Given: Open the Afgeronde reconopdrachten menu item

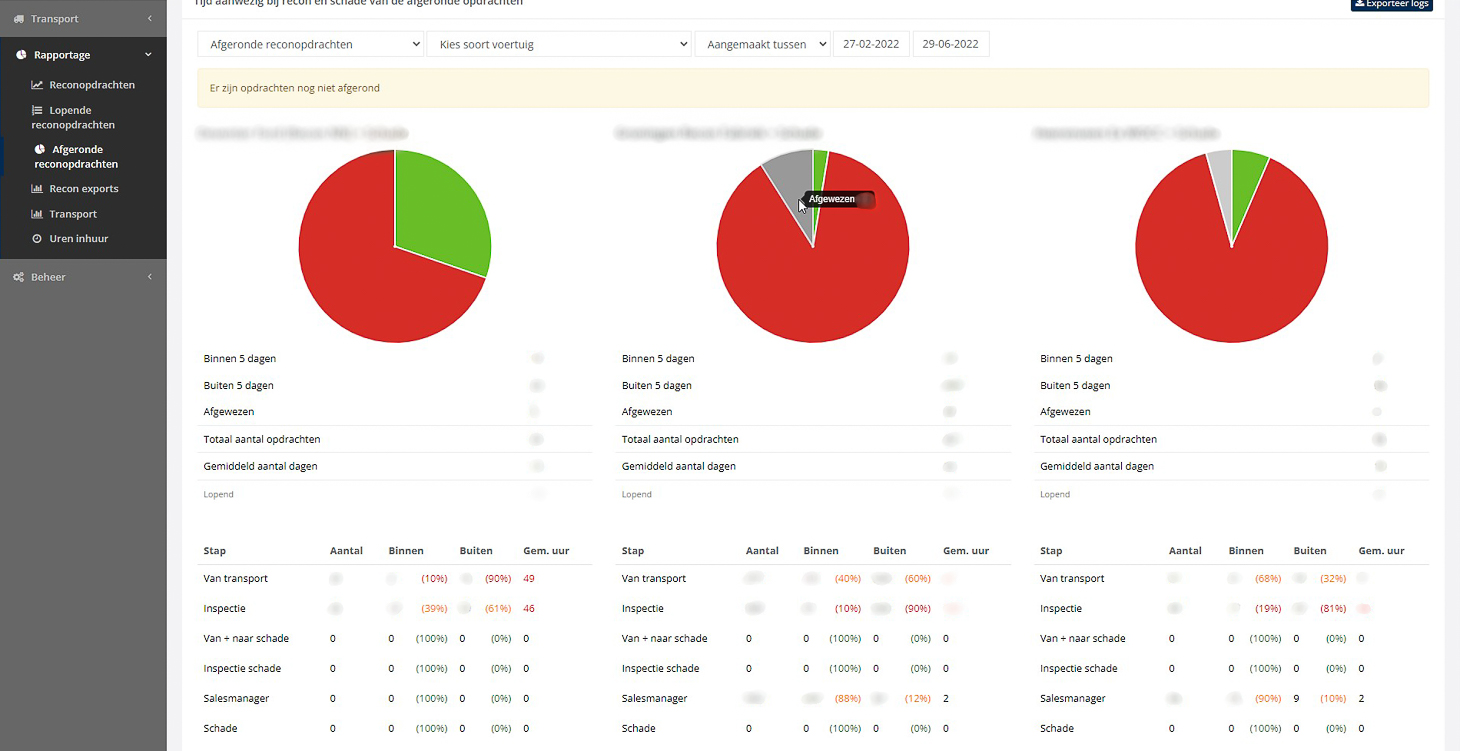Looking at the screenshot, I should [x=76, y=157].
